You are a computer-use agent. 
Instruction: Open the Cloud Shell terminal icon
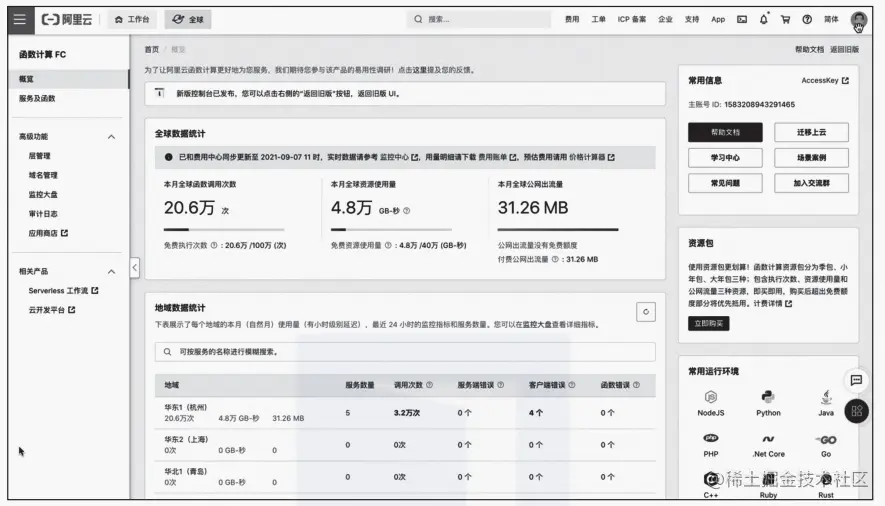click(x=742, y=19)
